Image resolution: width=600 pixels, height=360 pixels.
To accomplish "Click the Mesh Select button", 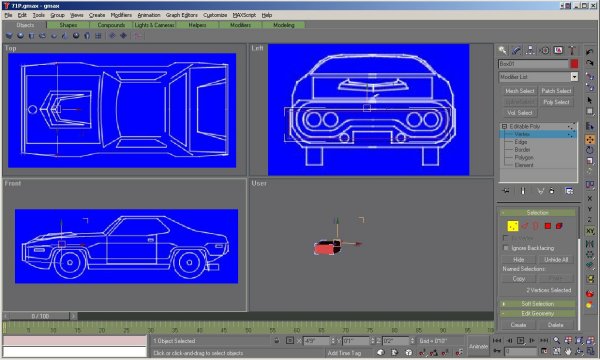I will point(519,91).
